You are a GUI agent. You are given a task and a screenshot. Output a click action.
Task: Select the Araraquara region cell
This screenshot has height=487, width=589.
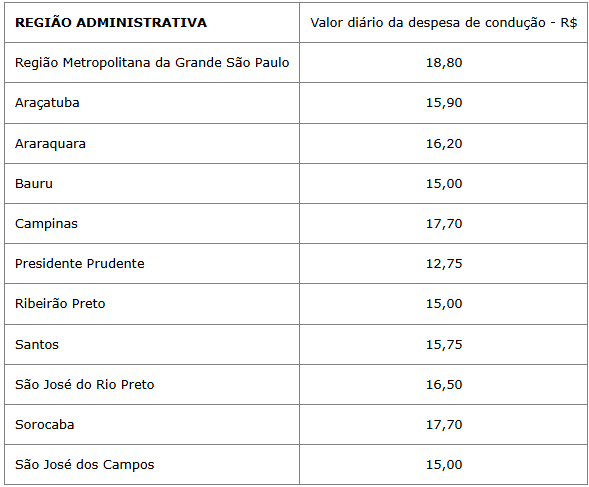pos(152,144)
